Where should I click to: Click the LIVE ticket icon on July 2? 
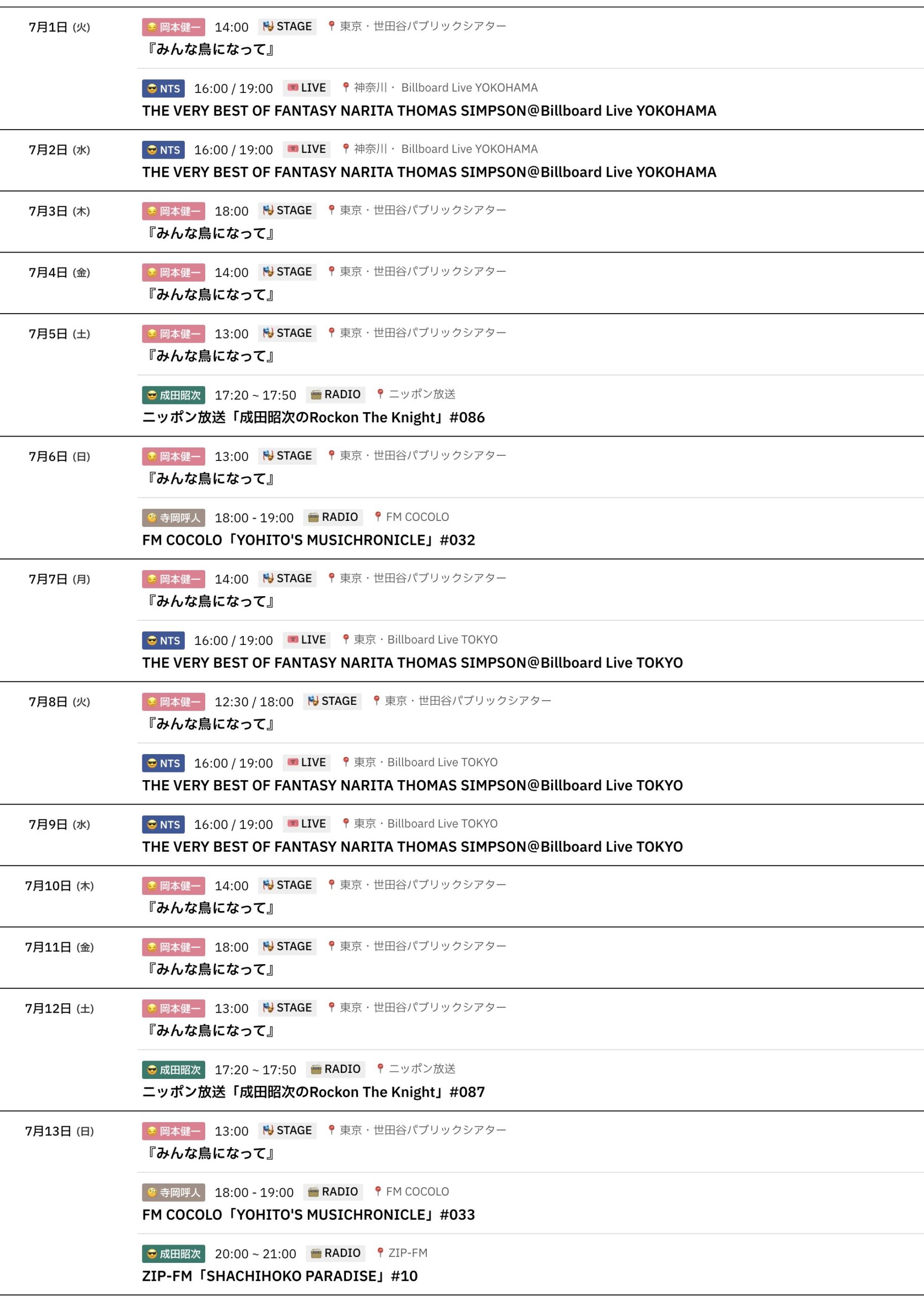click(x=293, y=149)
